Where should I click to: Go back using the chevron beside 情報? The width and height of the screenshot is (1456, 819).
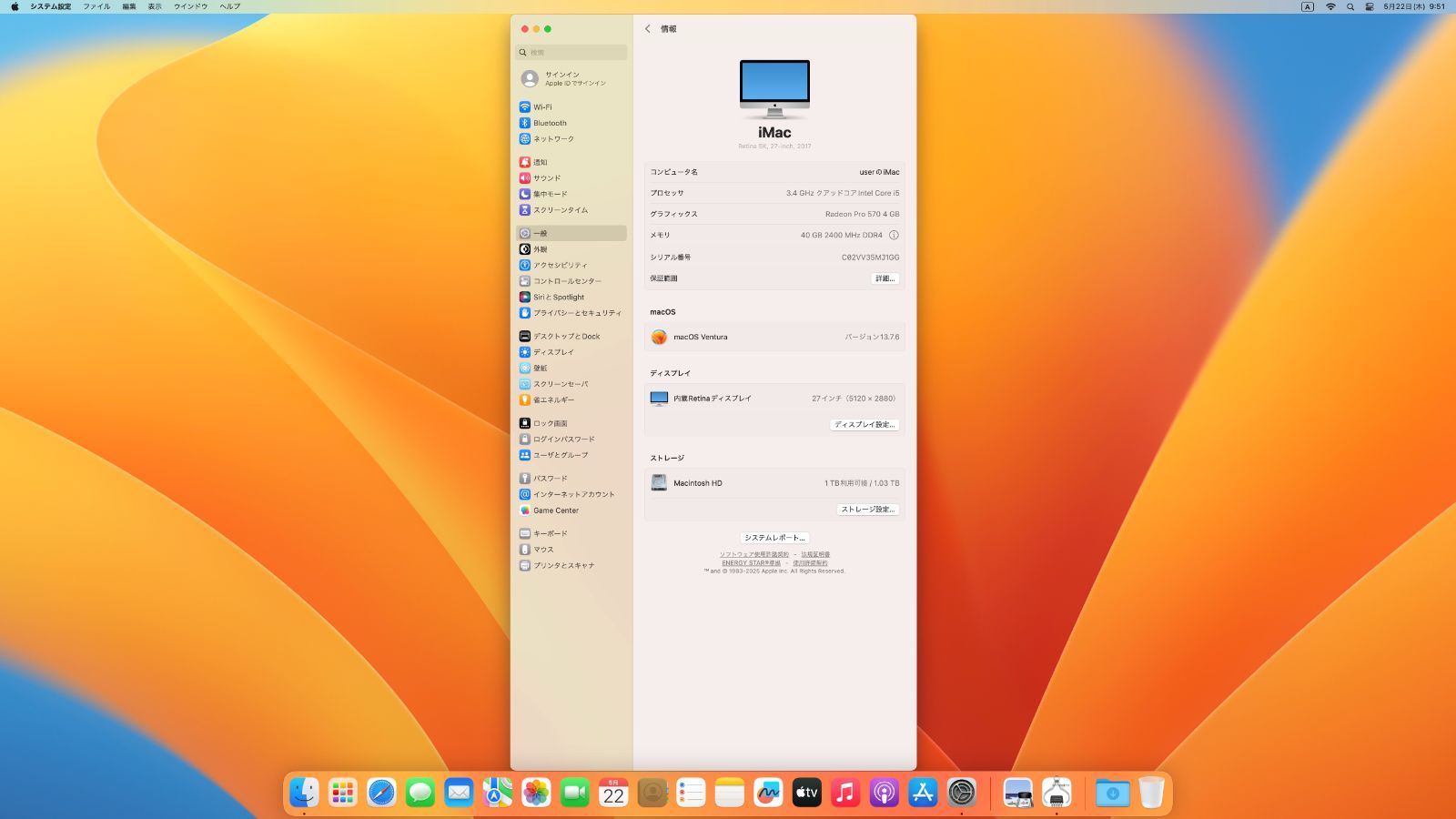tap(648, 29)
